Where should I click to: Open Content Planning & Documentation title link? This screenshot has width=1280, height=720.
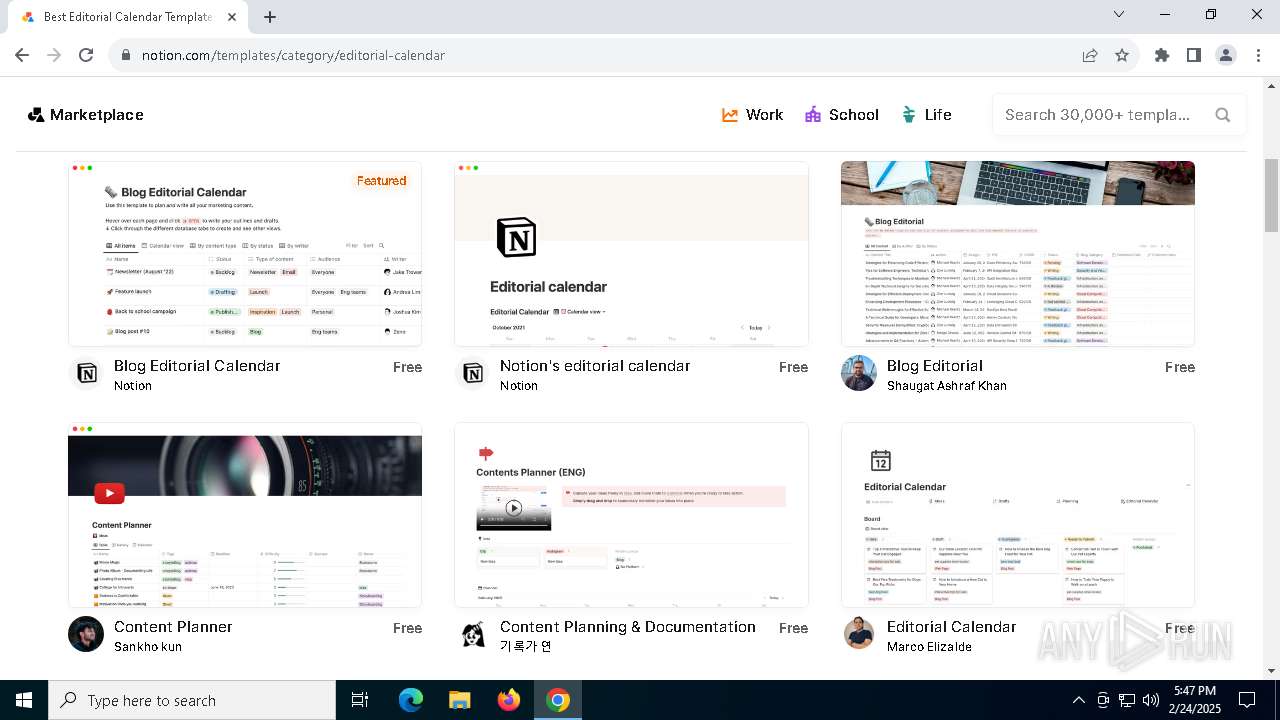(628, 627)
